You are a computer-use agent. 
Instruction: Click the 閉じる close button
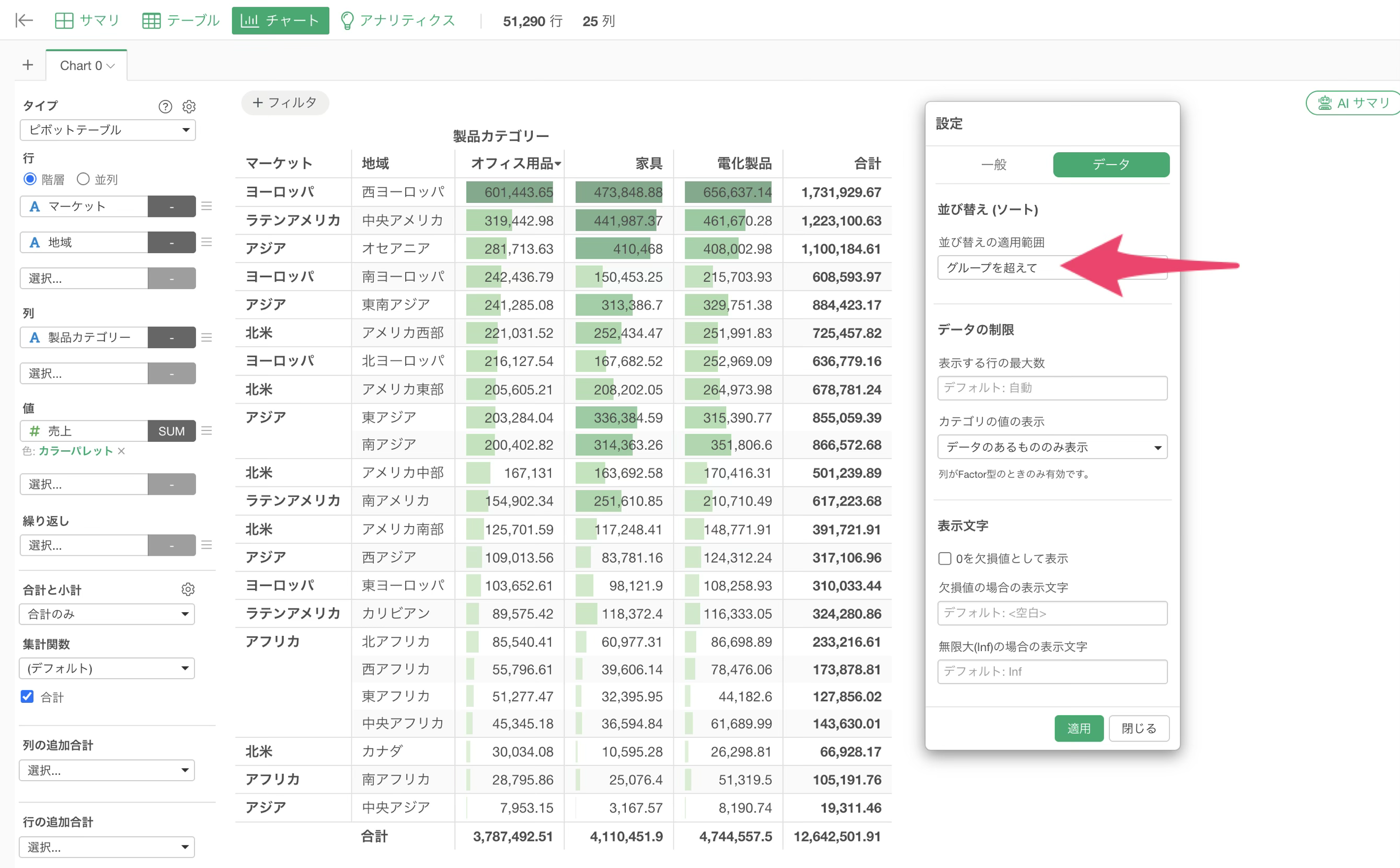1139,728
